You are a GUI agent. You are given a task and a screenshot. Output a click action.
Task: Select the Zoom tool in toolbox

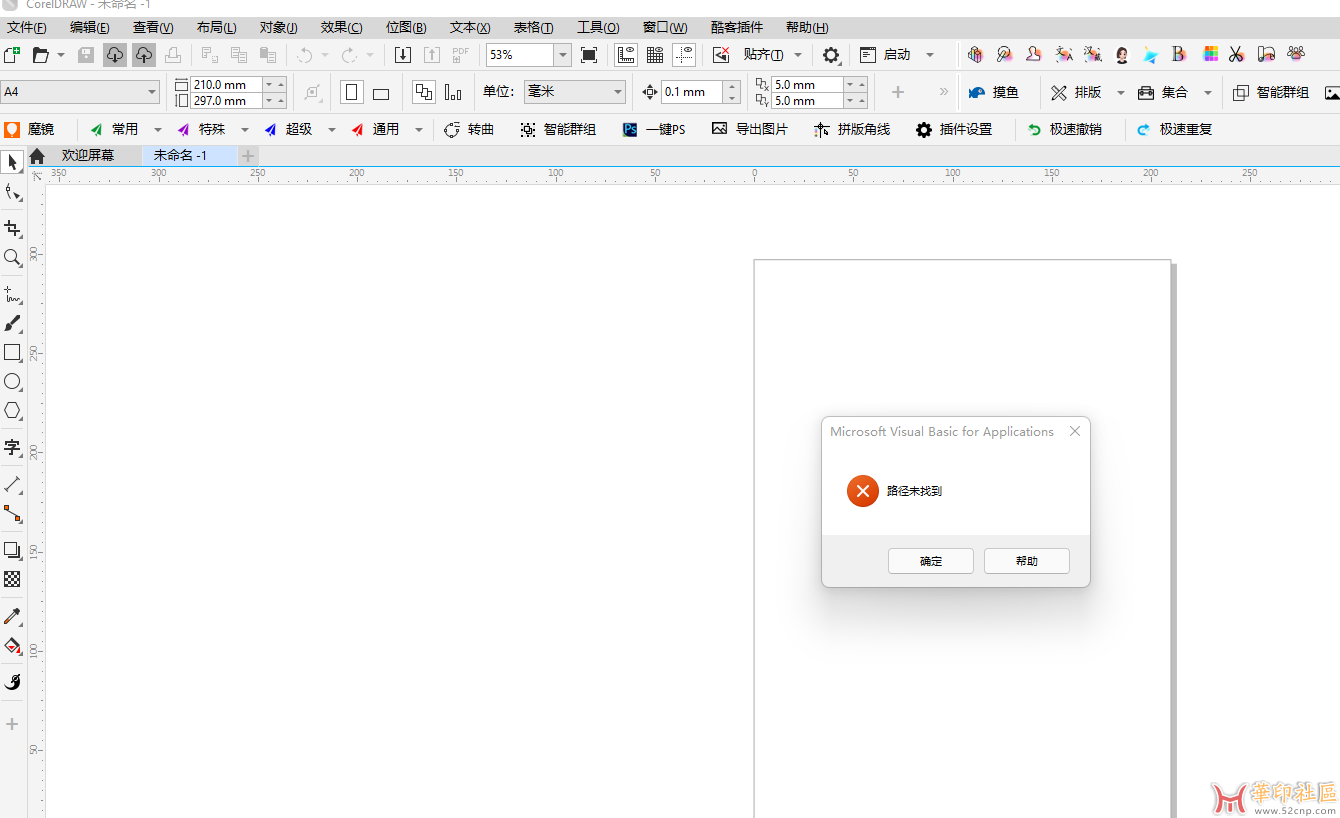tap(13, 258)
